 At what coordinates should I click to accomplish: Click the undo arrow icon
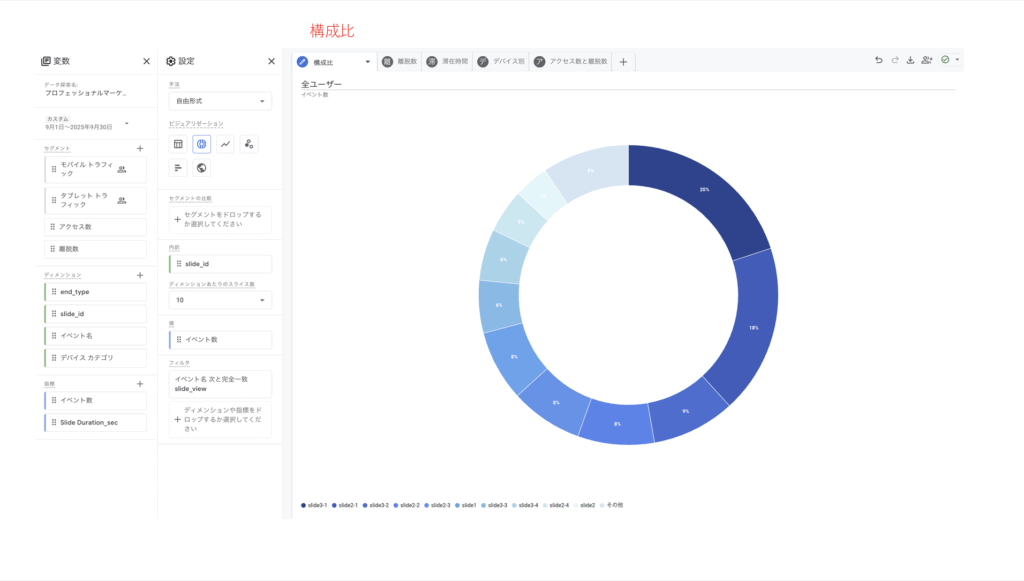879,61
